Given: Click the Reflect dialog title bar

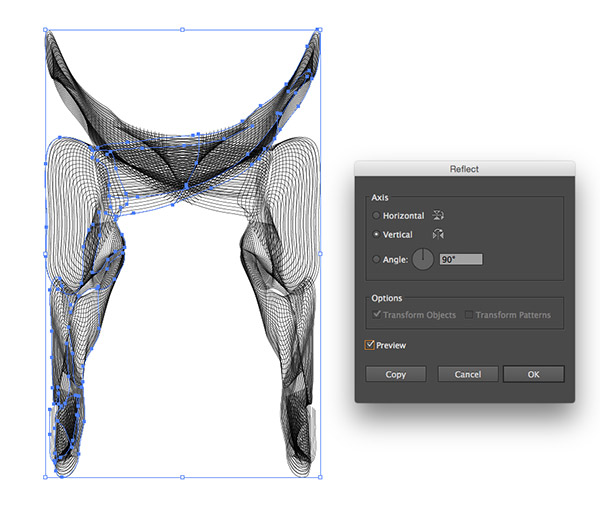Looking at the screenshot, I should tap(464, 169).
